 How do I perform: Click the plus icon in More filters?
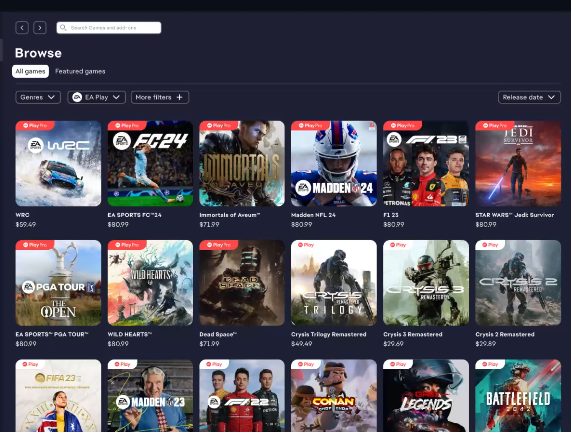pyautogui.click(x=180, y=97)
